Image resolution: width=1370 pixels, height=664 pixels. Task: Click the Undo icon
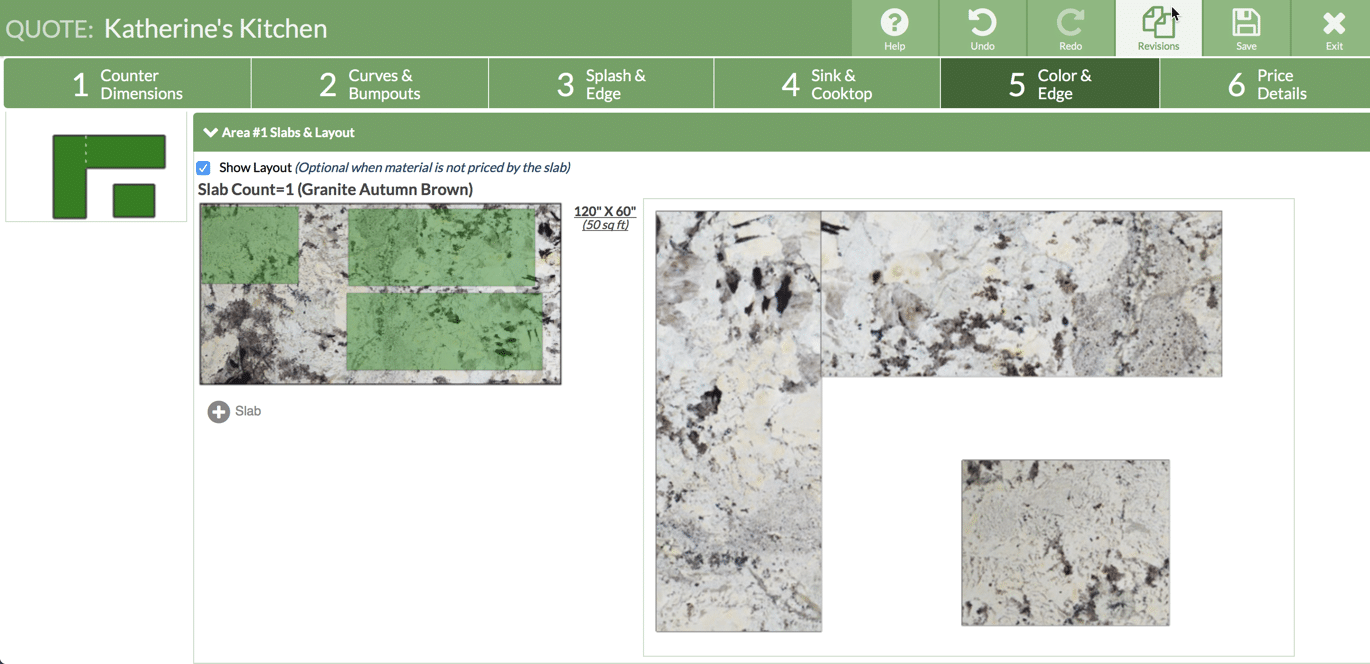tap(982, 25)
